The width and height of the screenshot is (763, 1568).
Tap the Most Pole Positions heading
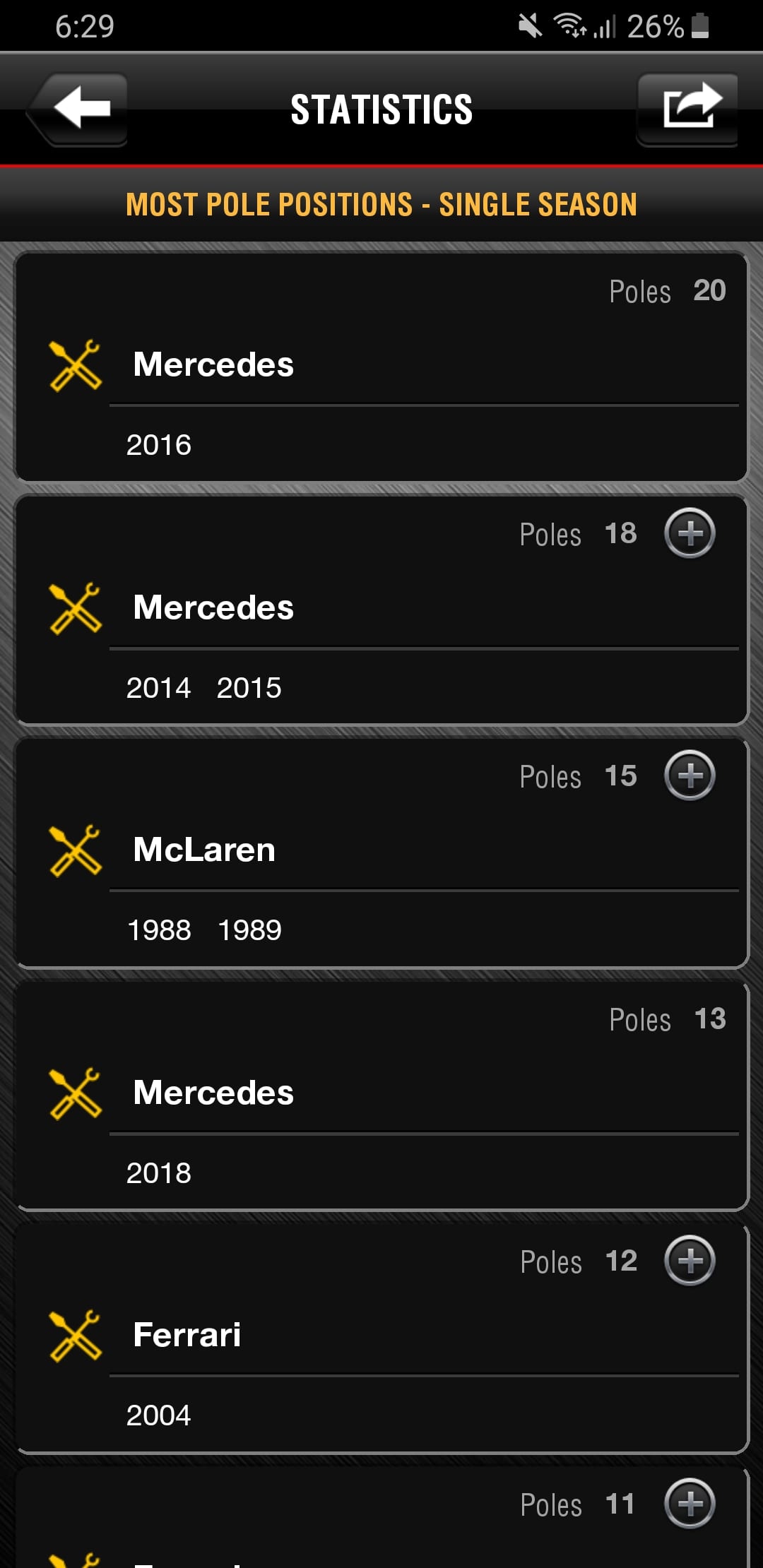tap(381, 205)
